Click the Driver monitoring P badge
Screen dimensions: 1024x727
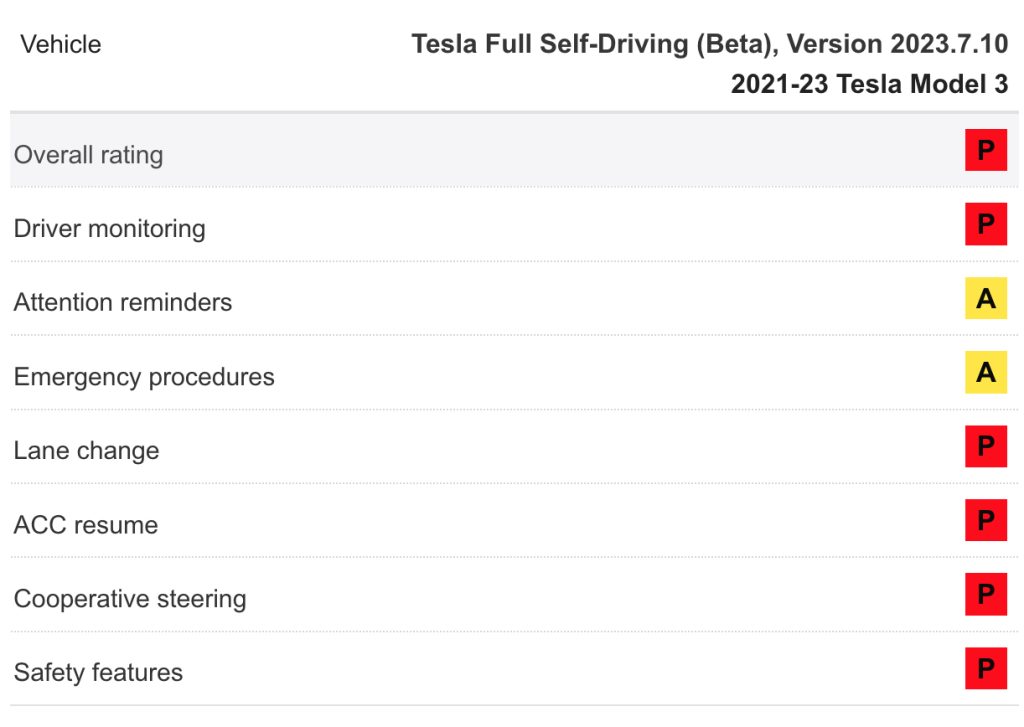(x=985, y=224)
